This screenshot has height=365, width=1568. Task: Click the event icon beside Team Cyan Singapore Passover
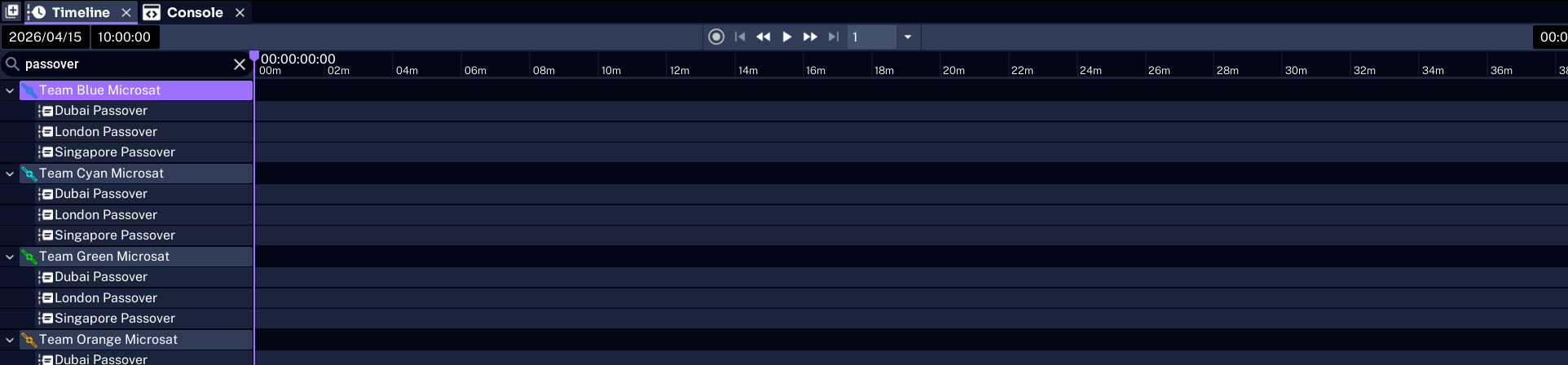tap(46, 235)
